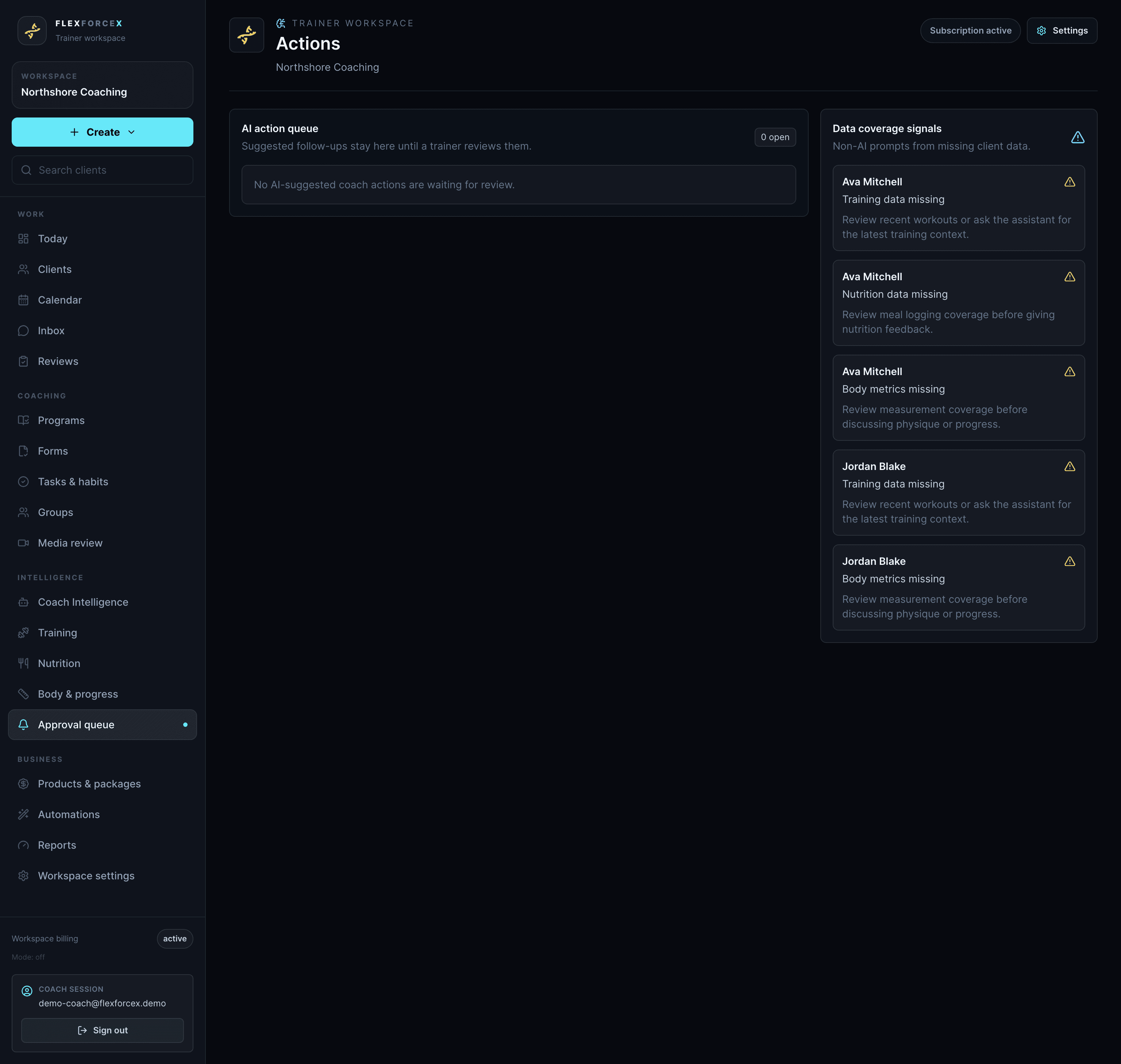
Task: Open Workspace settings in sidebar
Action: (102, 876)
